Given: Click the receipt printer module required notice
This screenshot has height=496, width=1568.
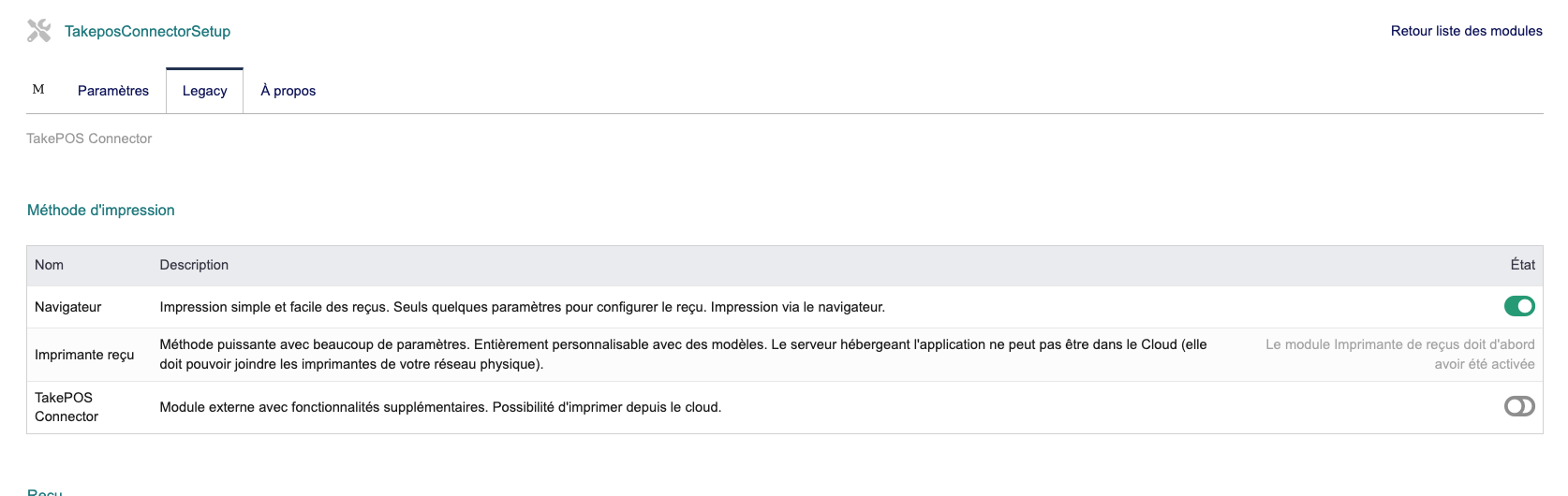Looking at the screenshot, I should [x=1399, y=355].
